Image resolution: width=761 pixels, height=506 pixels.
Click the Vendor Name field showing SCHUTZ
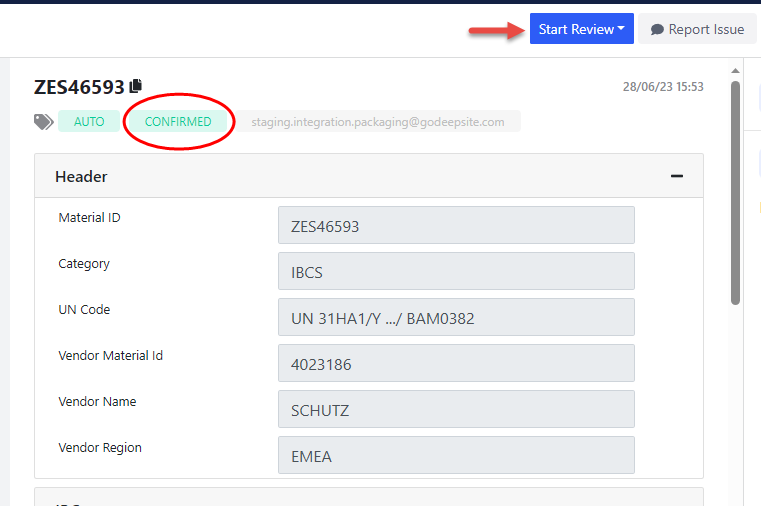(x=456, y=409)
